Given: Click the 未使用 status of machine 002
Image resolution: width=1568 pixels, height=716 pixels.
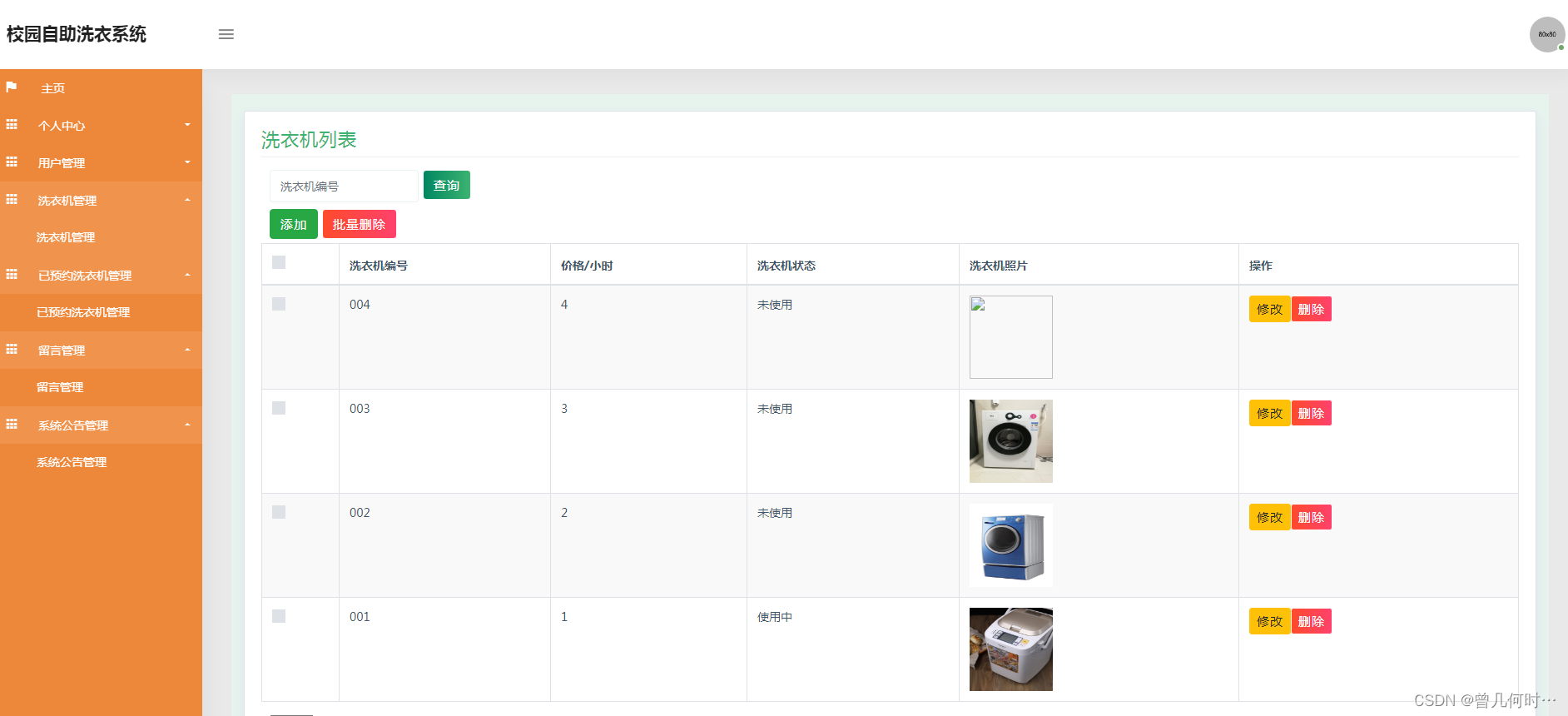Looking at the screenshot, I should point(775,513).
